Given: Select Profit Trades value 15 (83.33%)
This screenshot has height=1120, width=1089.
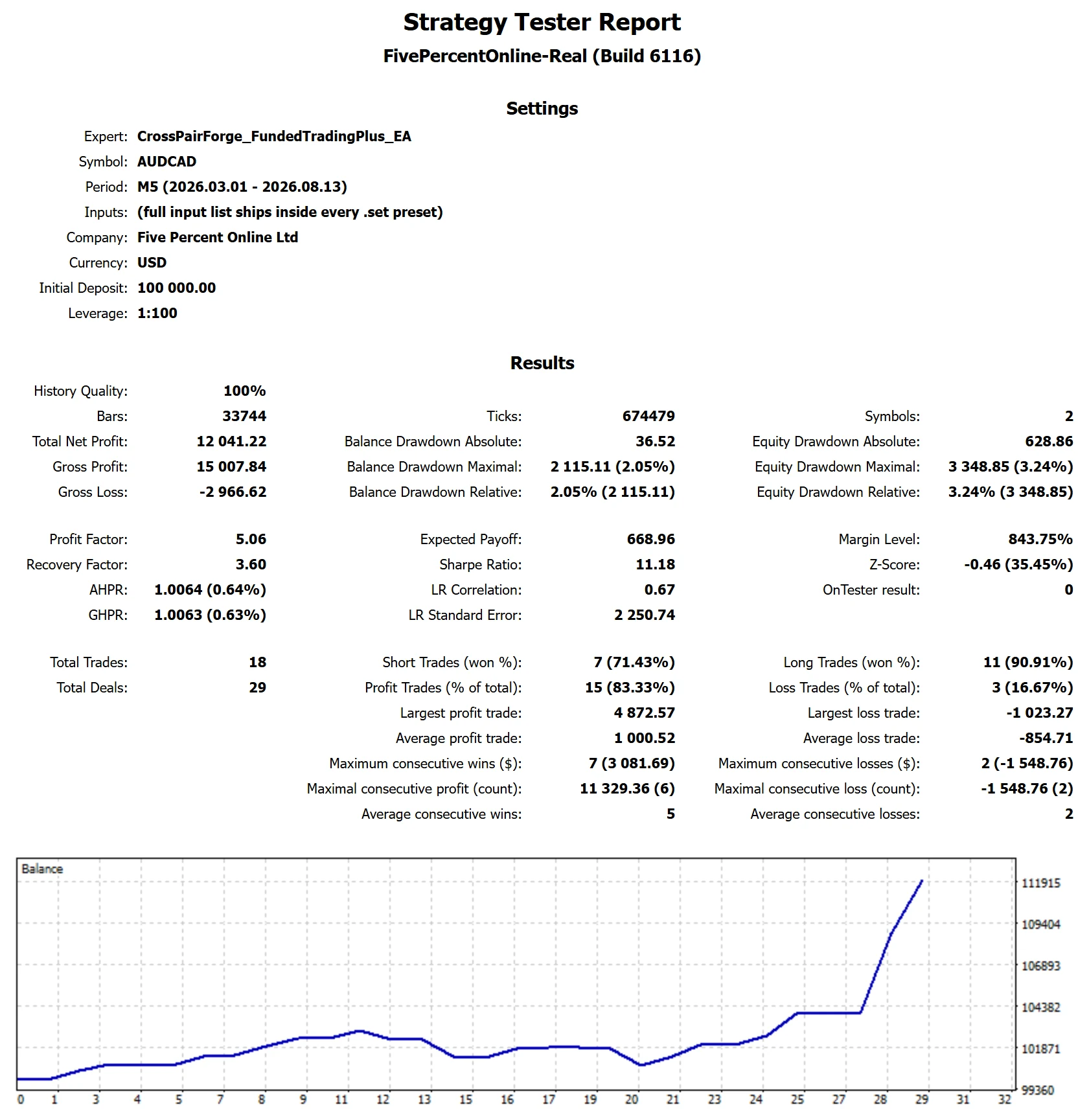Looking at the screenshot, I should [630, 688].
